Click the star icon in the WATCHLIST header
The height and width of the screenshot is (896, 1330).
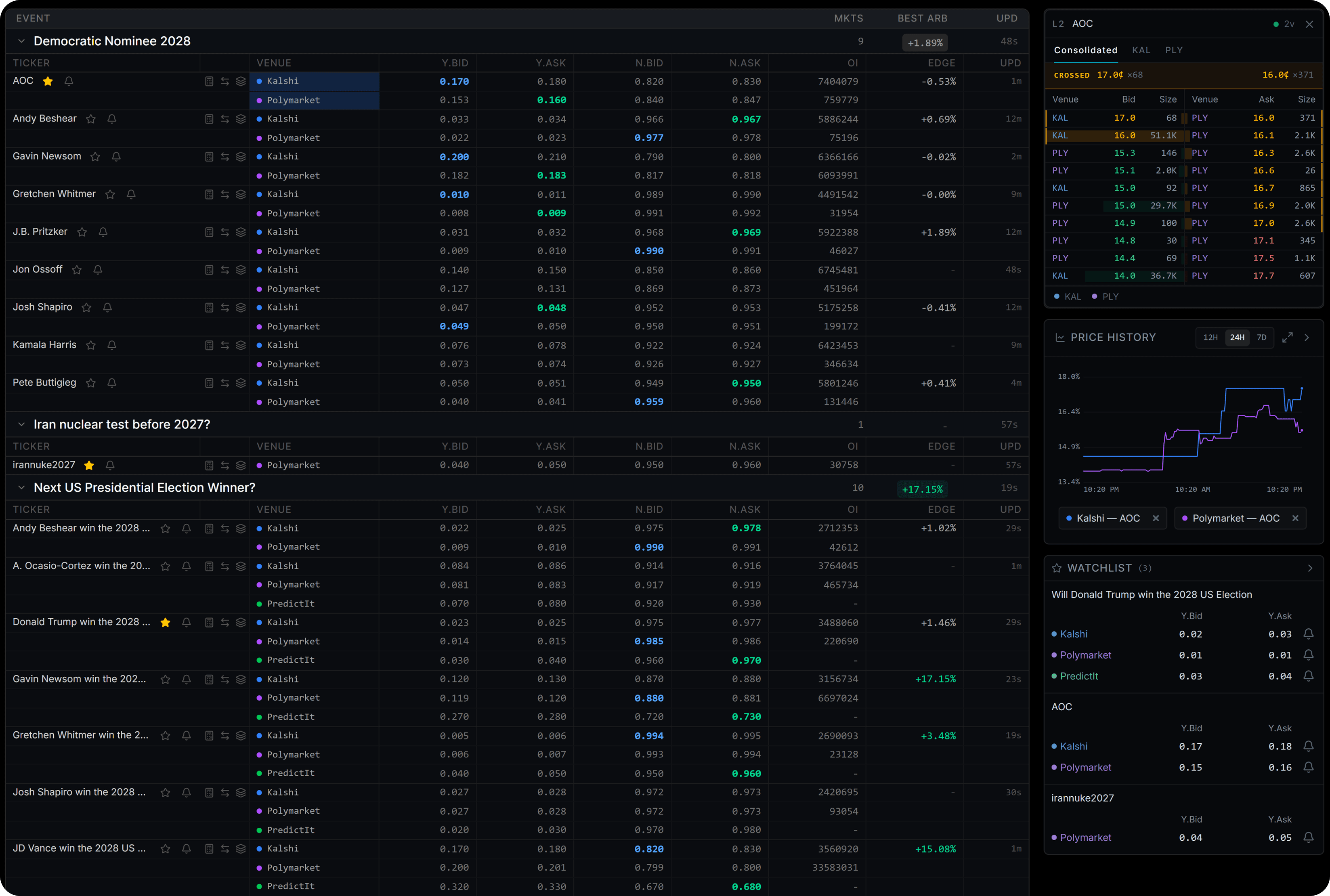[x=1057, y=568]
